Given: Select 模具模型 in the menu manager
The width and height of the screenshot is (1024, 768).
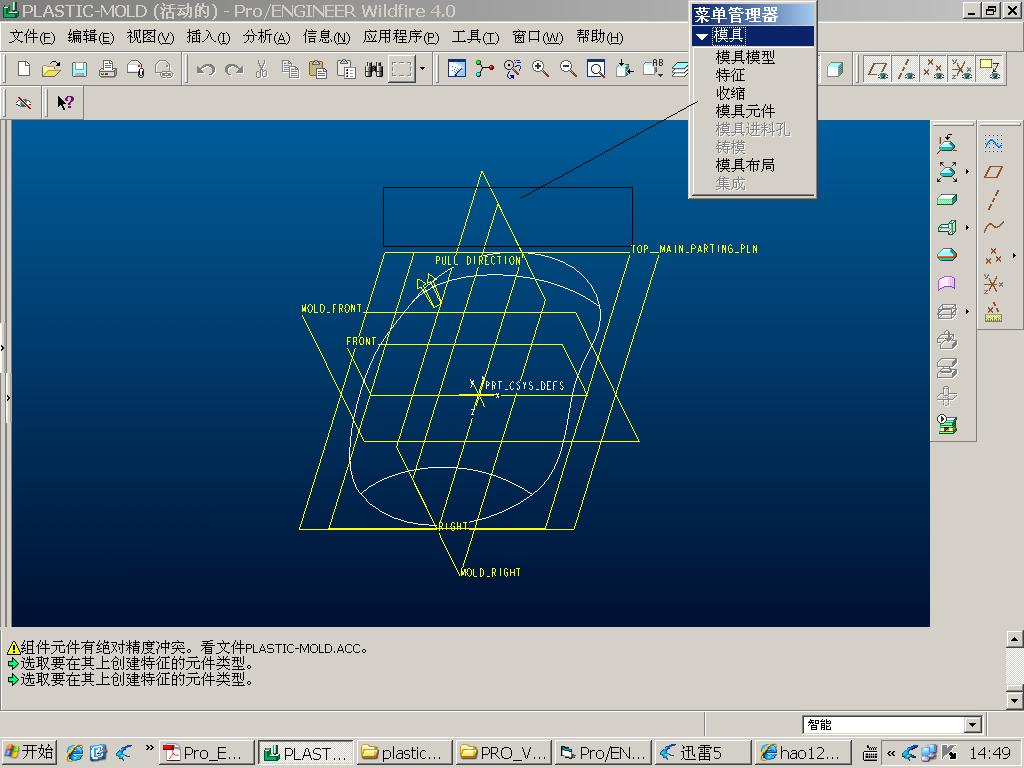Looking at the screenshot, I should (745, 57).
